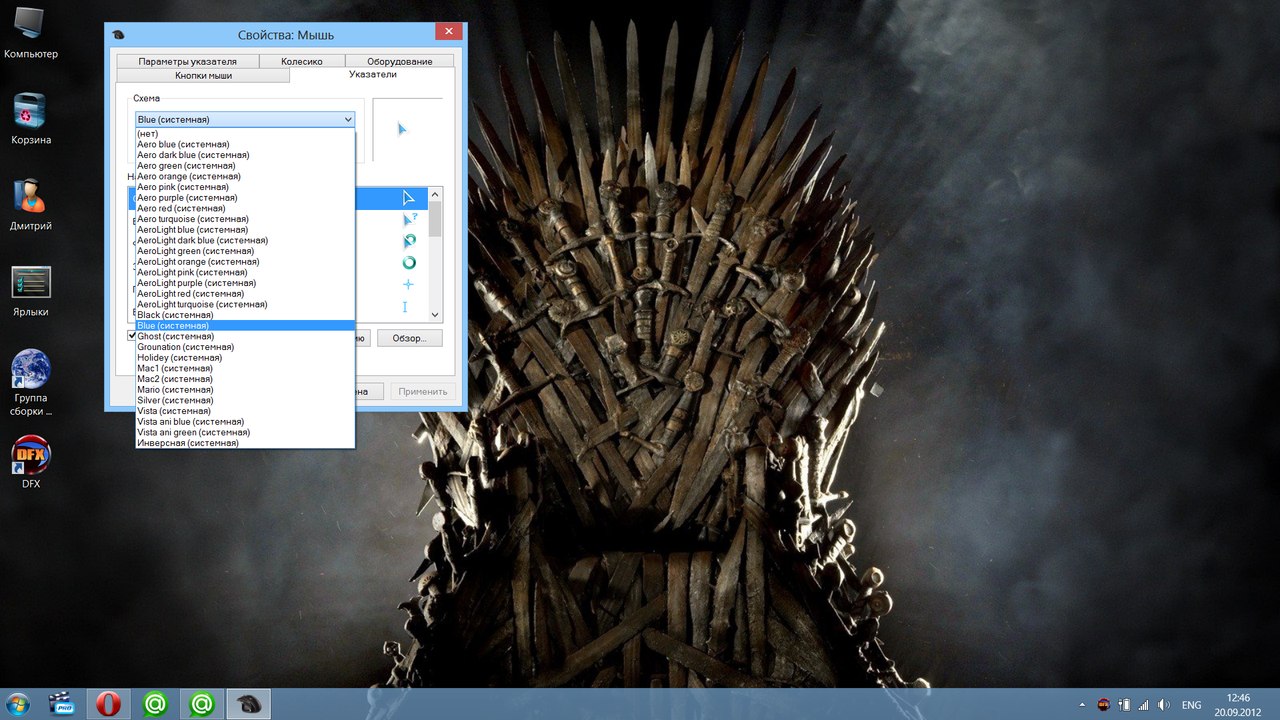Click the battery power tray icon
The image size is (1280, 720).
(1124, 705)
